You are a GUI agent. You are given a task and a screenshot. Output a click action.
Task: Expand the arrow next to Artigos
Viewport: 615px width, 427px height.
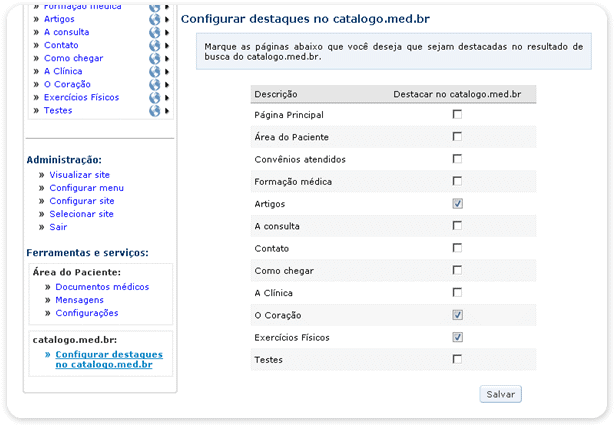[167, 19]
